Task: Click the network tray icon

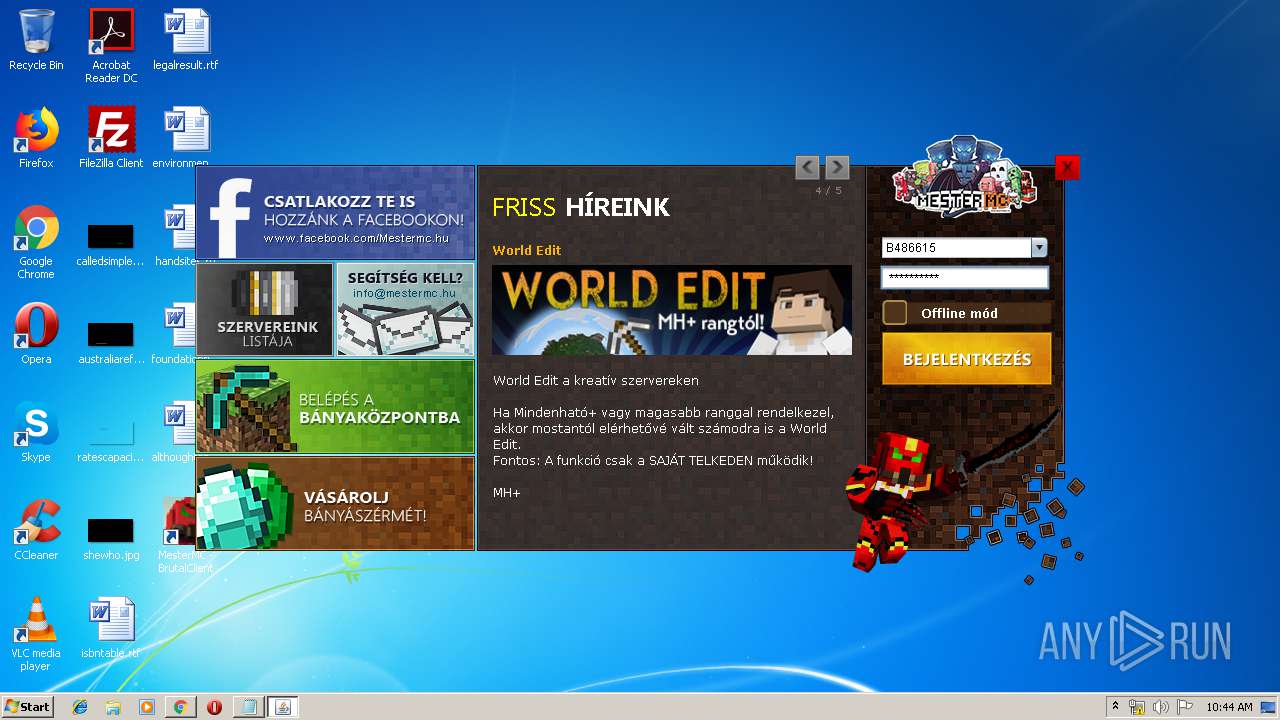Action: pos(1137,707)
